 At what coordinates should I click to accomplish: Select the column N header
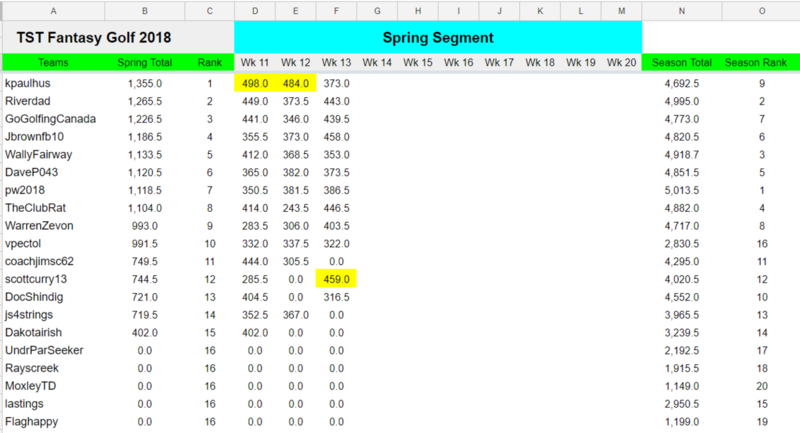click(681, 9)
